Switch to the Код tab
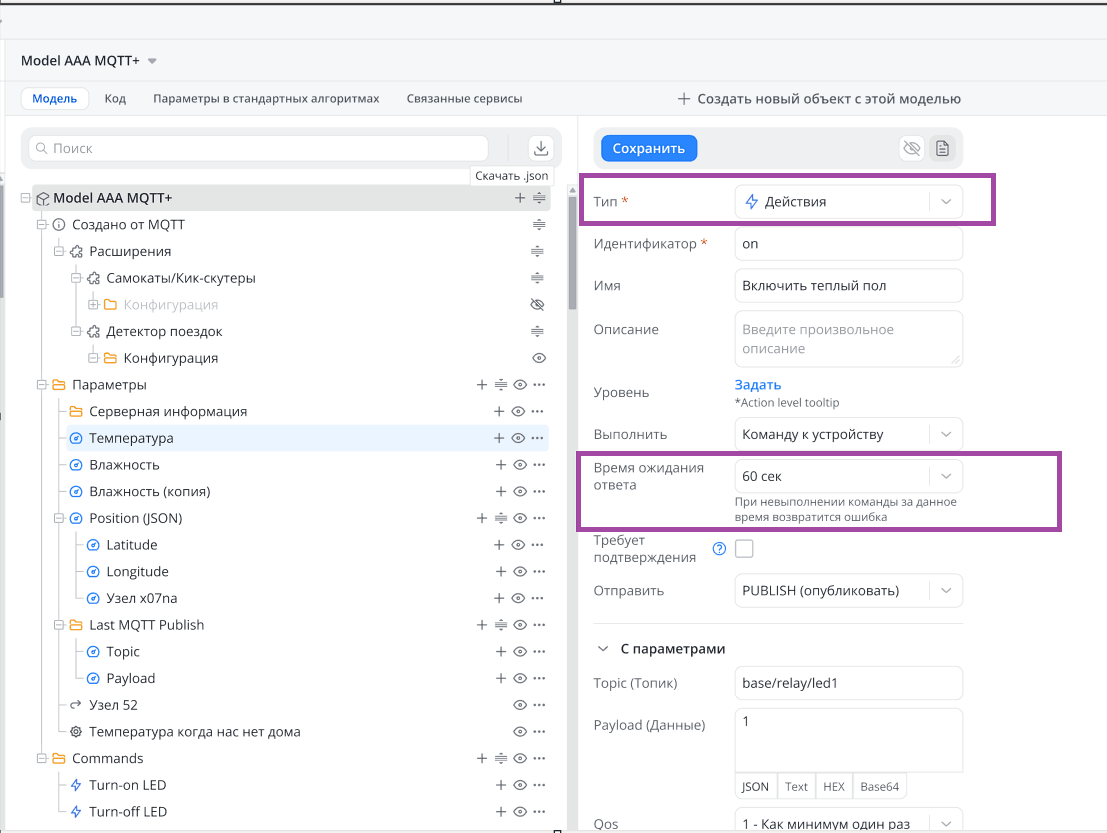The height and width of the screenshot is (833, 1107). coord(115,99)
